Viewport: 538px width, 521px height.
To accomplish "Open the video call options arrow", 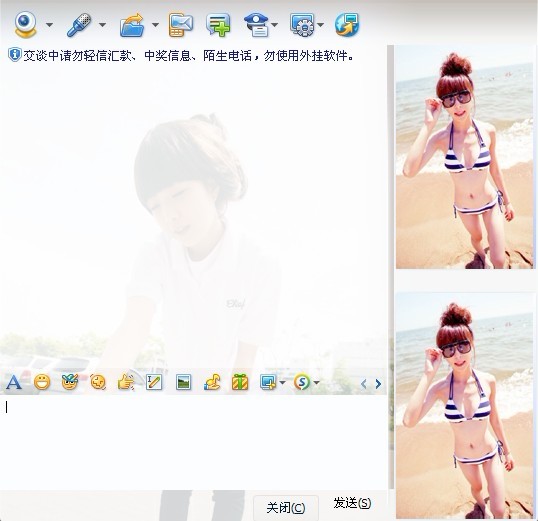I will point(49,25).
